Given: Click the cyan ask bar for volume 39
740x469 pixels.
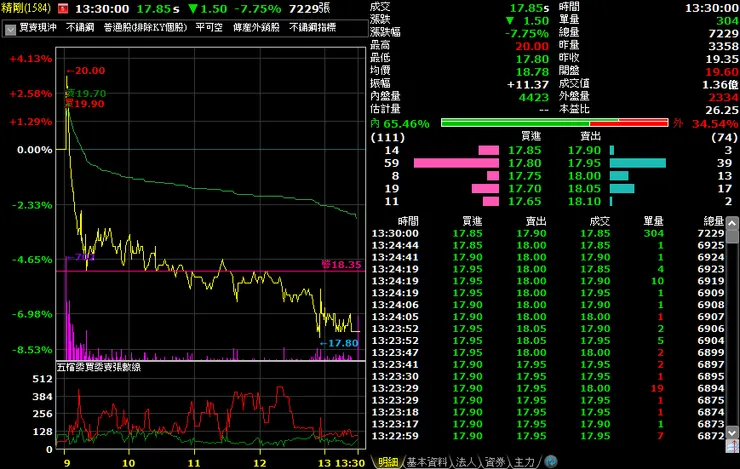Looking at the screenshot, I should (638, 163).
